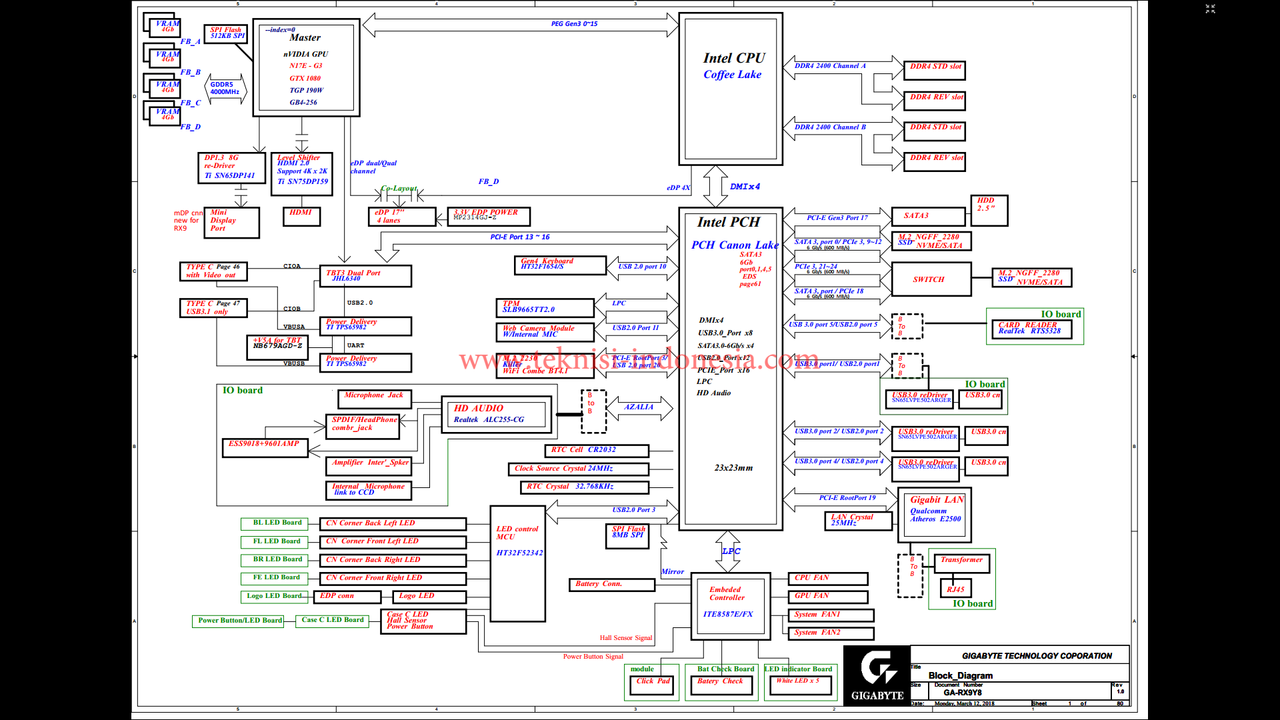The height and width of the screenshot is (720, 1280).
Task: Click the 'GDDR5 4000MHz' arrow label
Action: point(224,88)
